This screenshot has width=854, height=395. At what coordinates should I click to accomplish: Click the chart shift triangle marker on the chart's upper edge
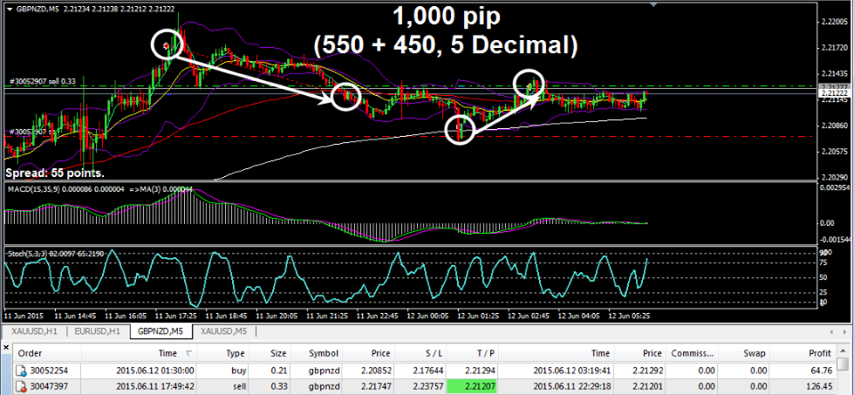(x=654, y=4)
